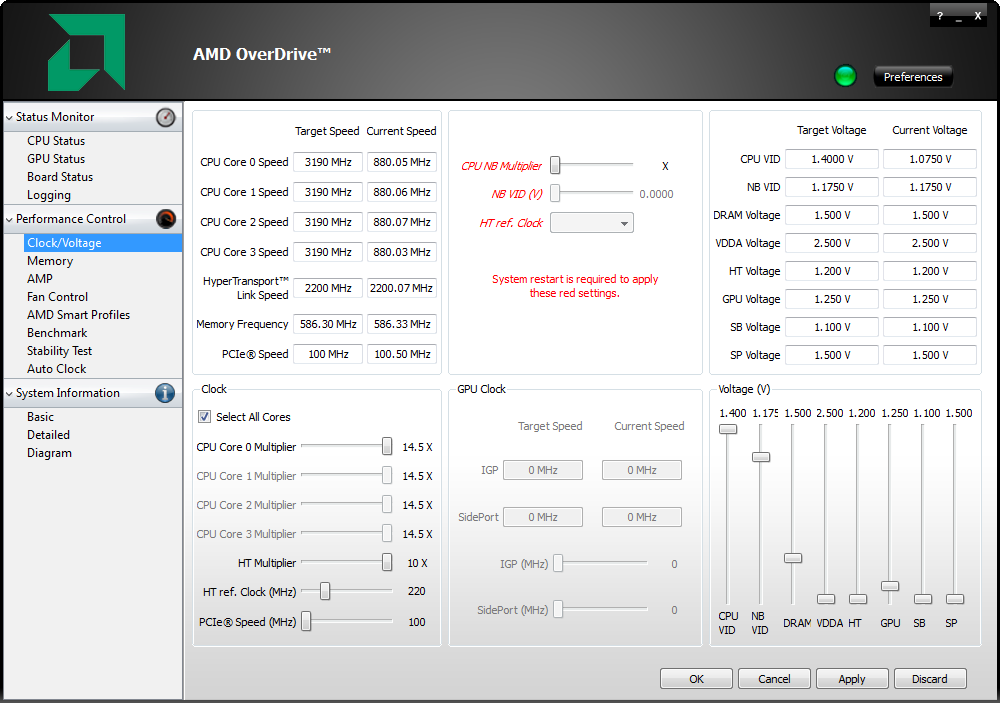Open the Benchmark page

[x=57, y=333]
